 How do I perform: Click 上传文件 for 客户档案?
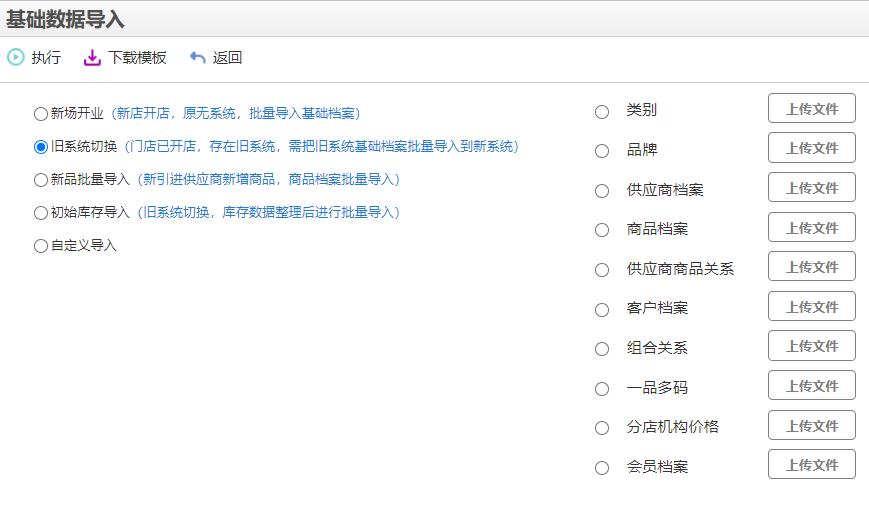(812, 306)
